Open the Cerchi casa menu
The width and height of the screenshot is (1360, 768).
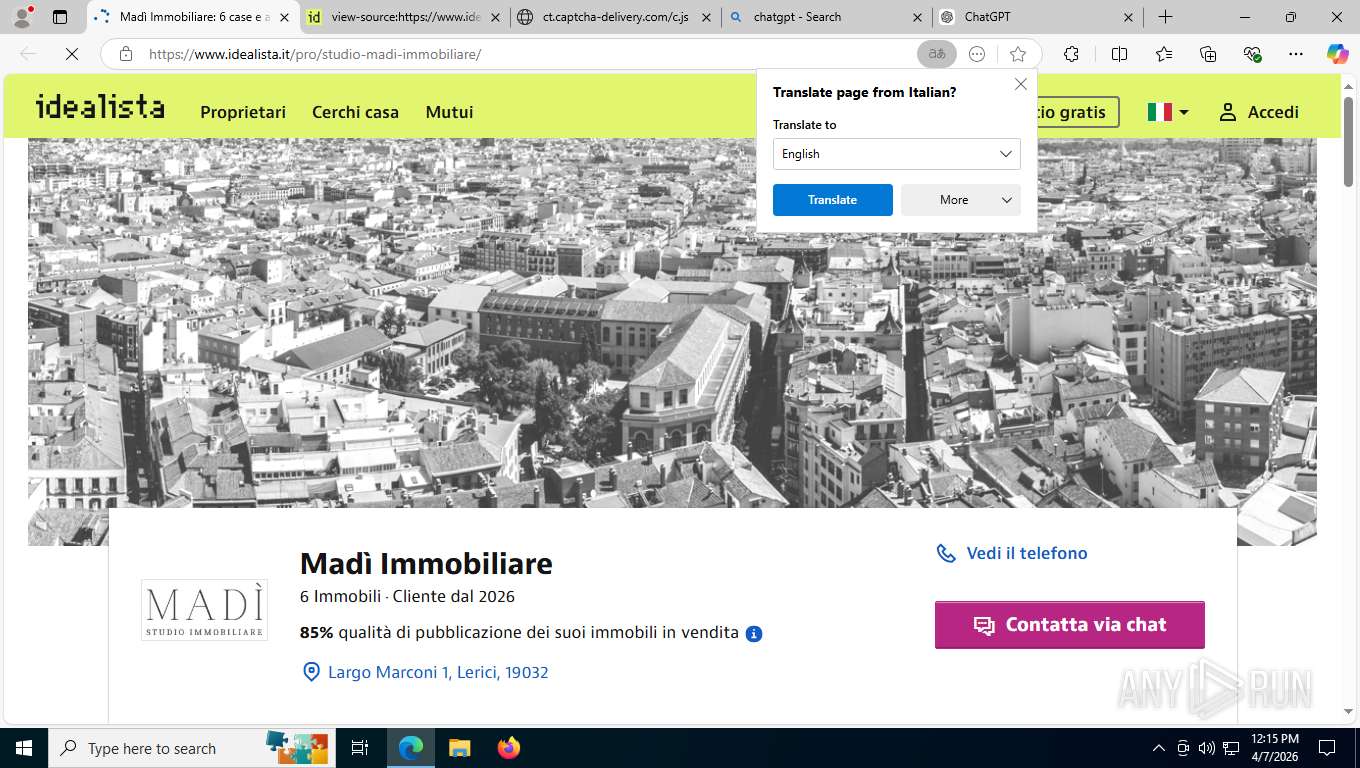tap(355, 112)
